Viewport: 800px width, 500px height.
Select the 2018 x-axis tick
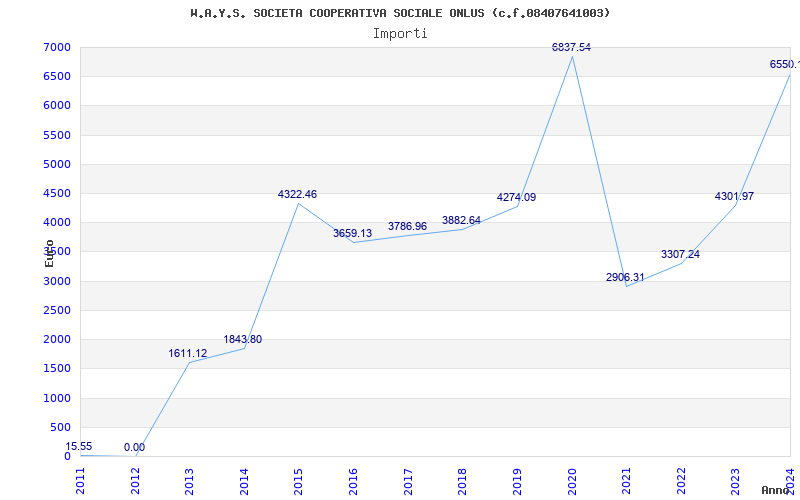coord(462,481)
